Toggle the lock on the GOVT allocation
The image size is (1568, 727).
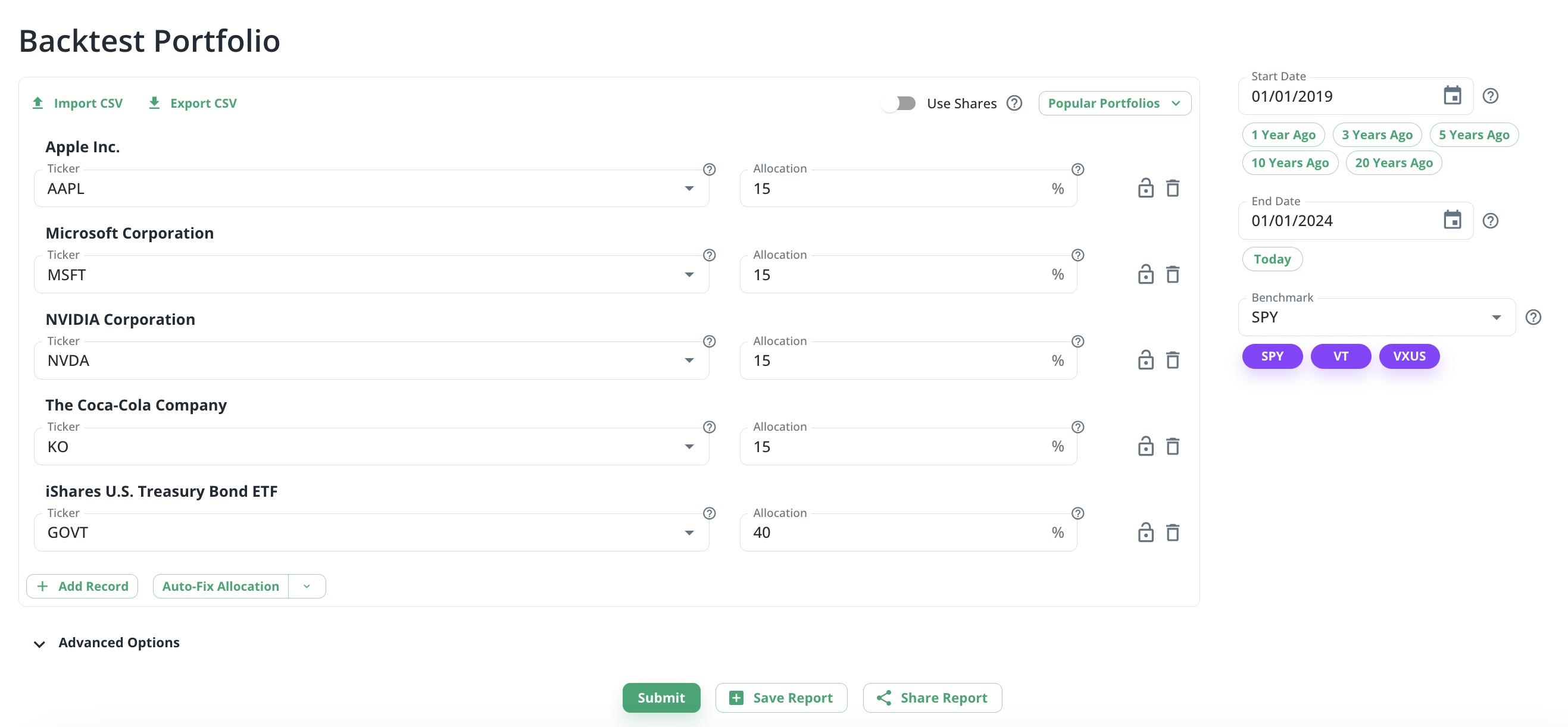pyautogui.click(x=1145, y=532)
